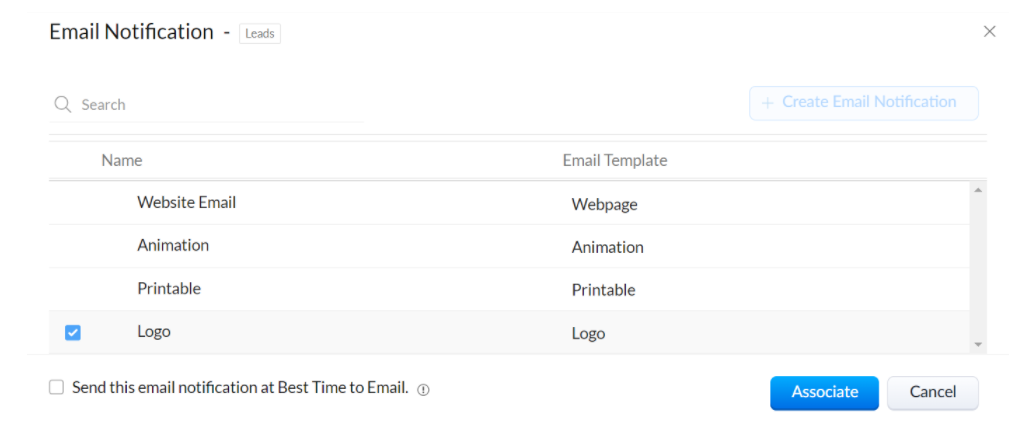
Task: Click the scrollbar up arrow in the list
Action: point(977,190)
